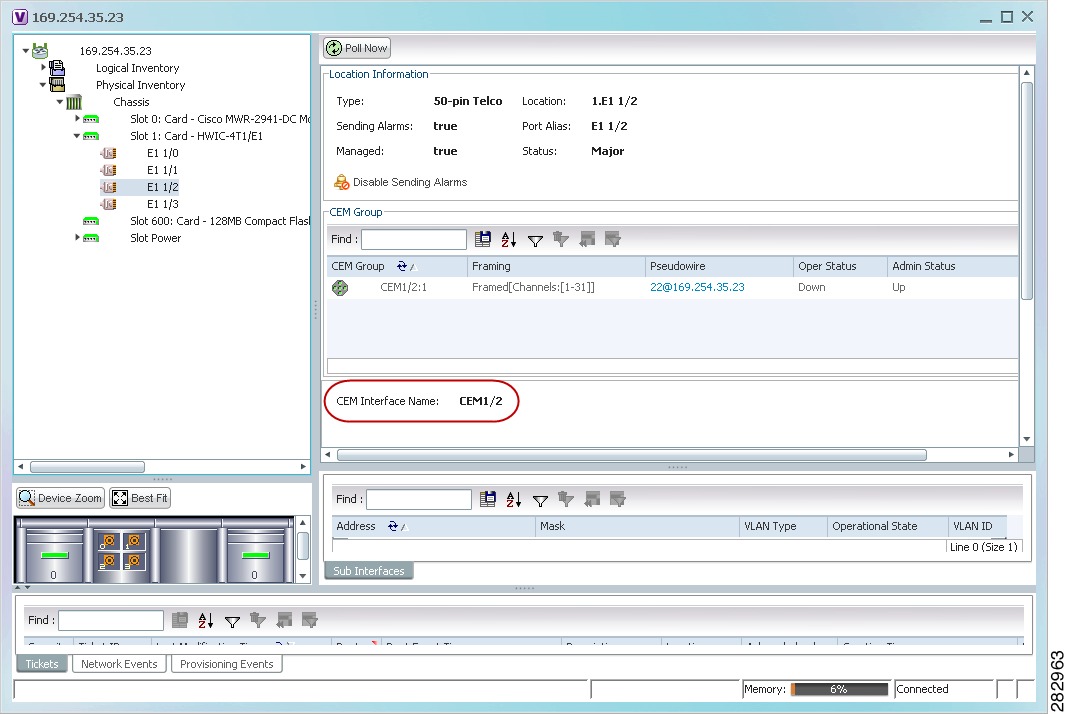Sort by the Mask column header
1069x714 pixels.
tap(637, 526)
